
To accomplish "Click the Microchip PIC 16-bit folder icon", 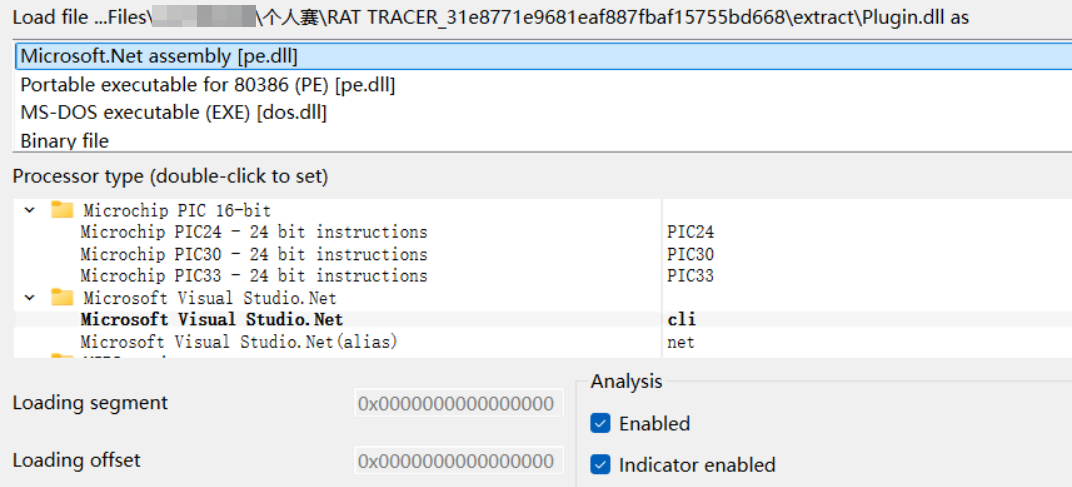I will (62, 210).
